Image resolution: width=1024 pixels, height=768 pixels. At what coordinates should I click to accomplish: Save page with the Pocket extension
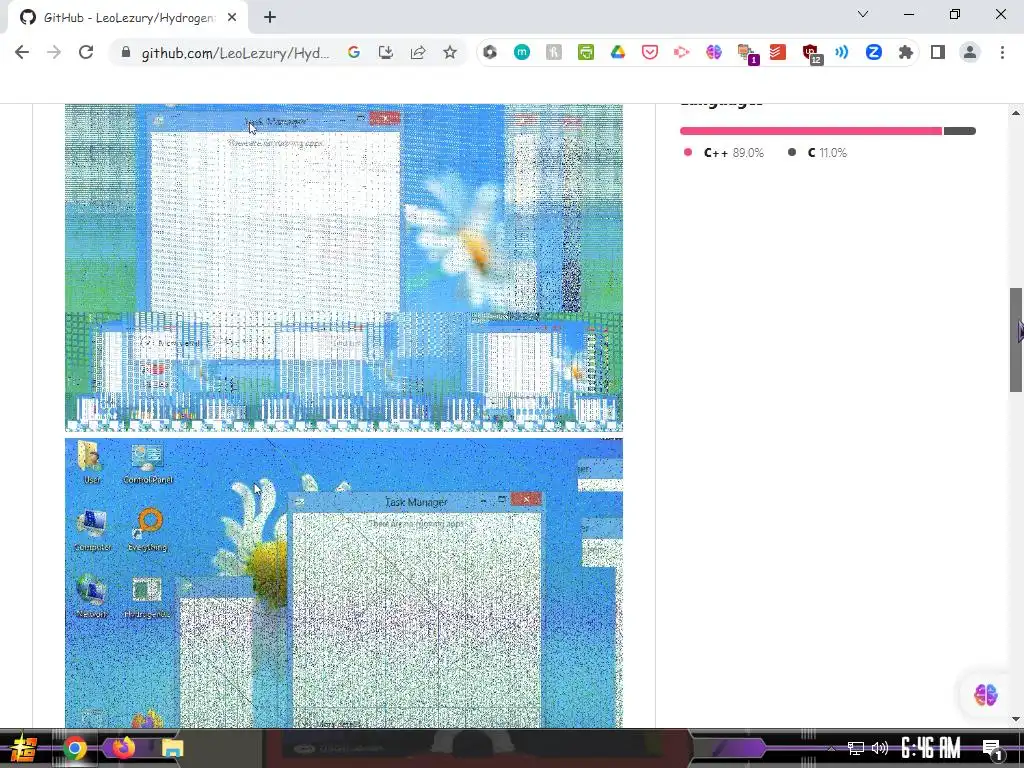coord(650,52)
